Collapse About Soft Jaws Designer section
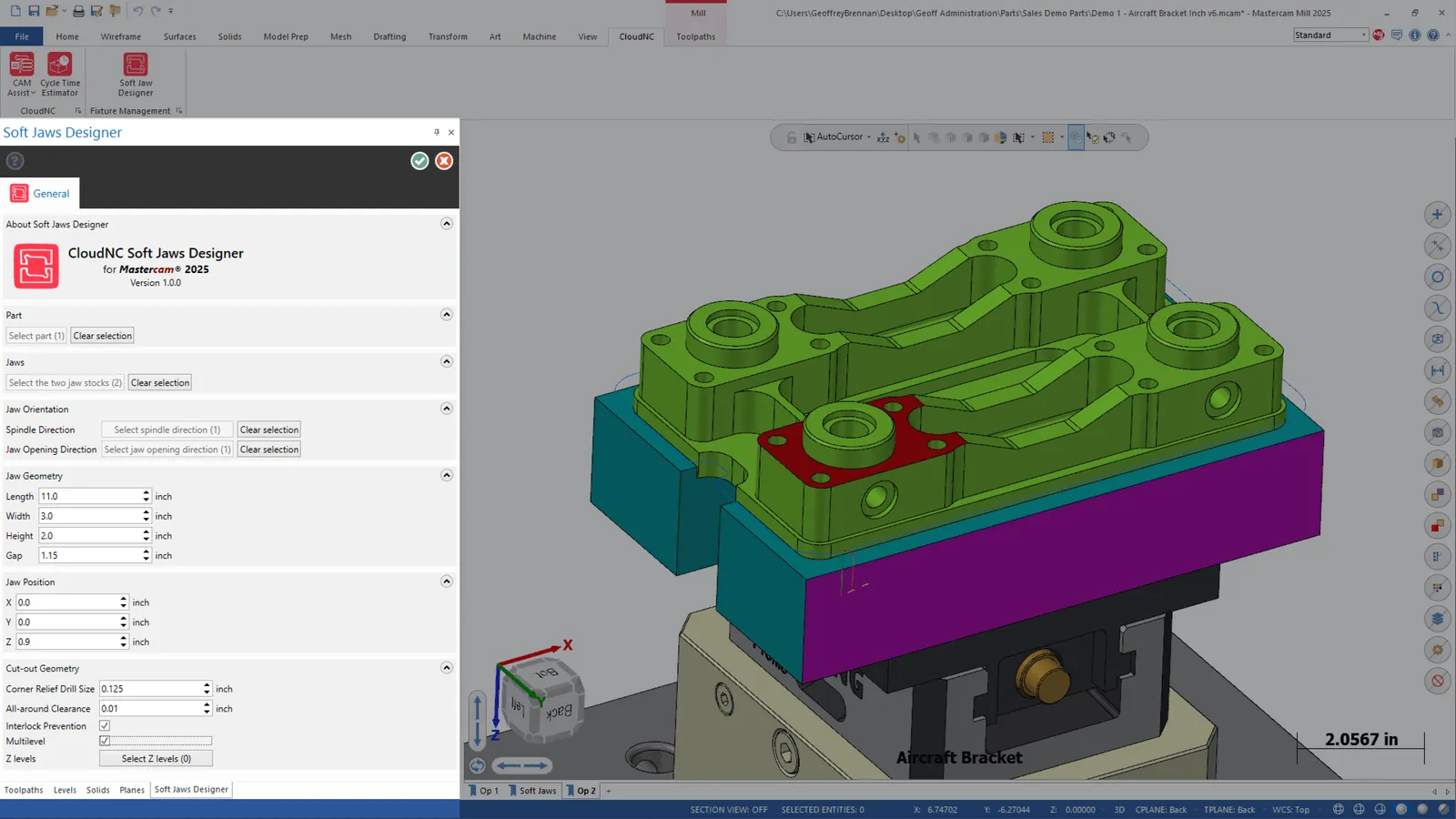 (447, 224)
